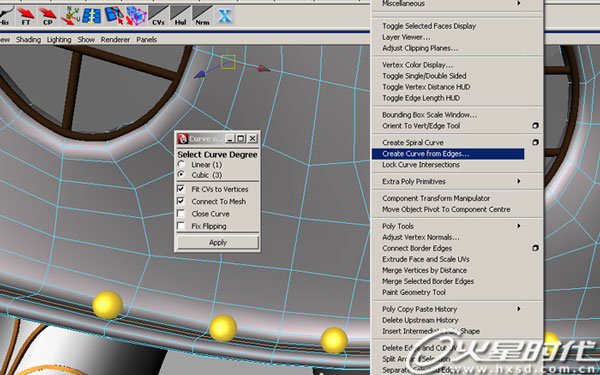Choose Adjust Vertex Normals entry
600x375 pixels.
point(421,237)
